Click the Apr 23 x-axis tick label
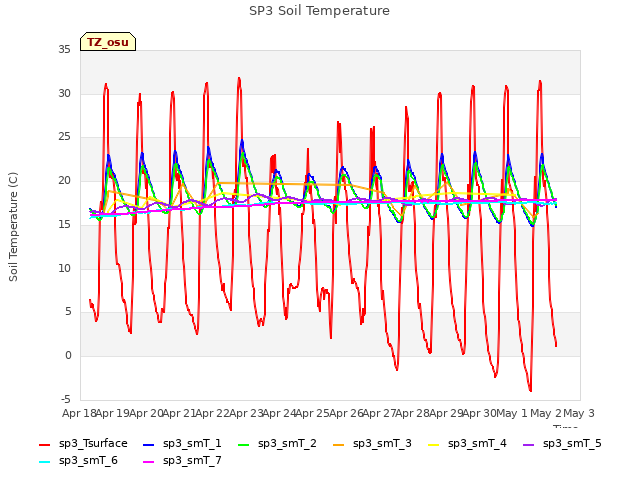This screenshot has height=480, width=640. coord(246,413)
